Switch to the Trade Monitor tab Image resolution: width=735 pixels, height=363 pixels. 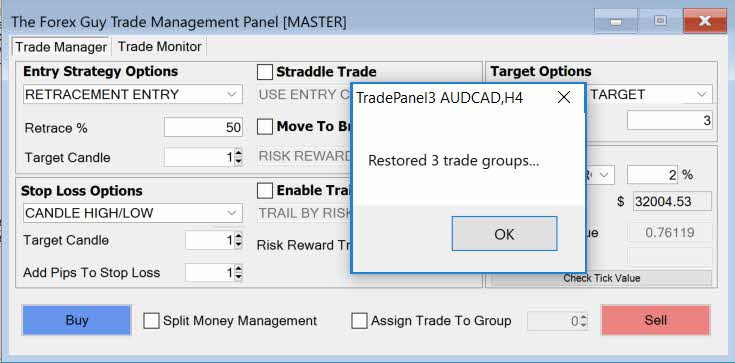point(159,46)
